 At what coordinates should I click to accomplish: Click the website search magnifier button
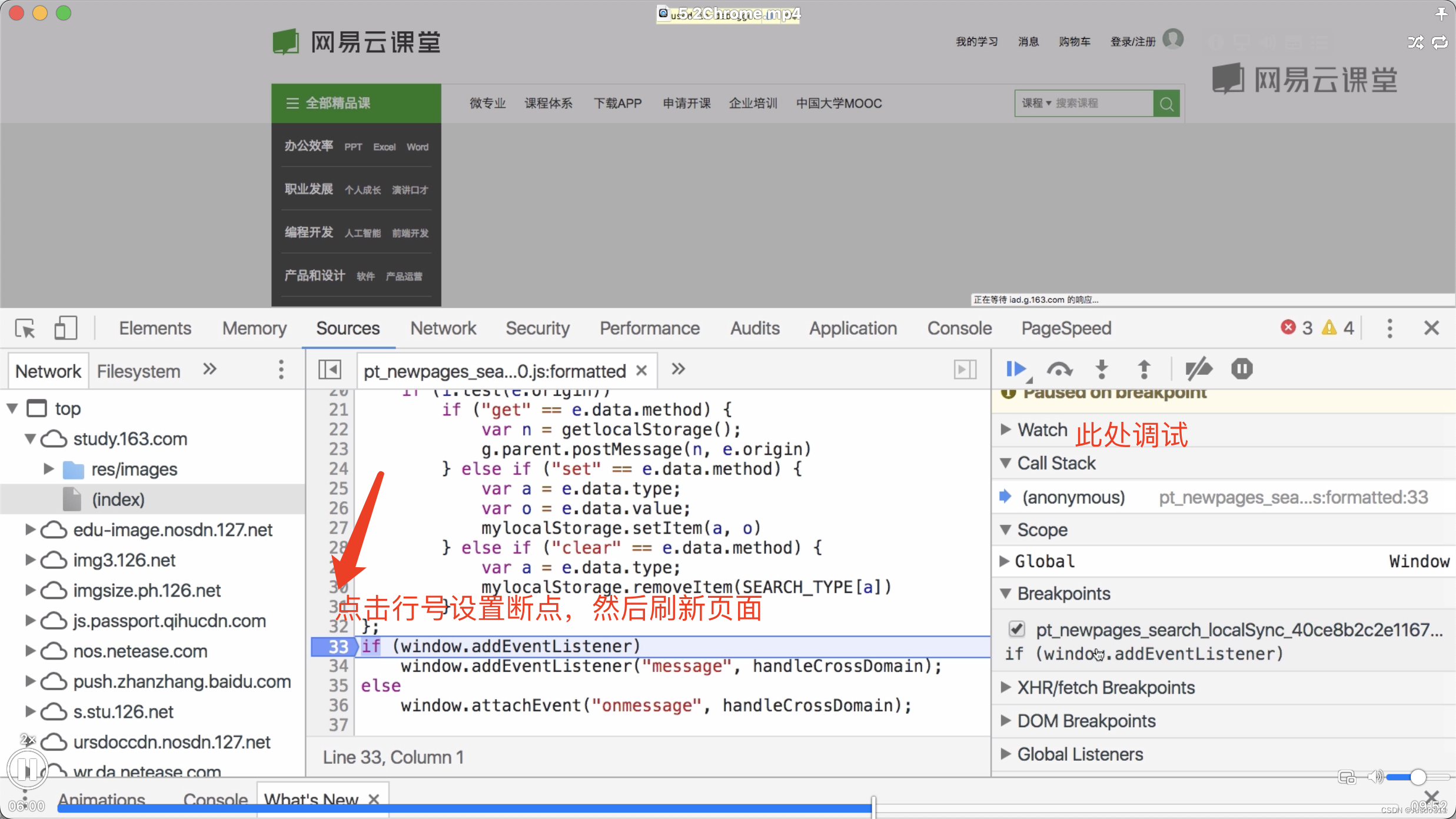point(1167,104)
